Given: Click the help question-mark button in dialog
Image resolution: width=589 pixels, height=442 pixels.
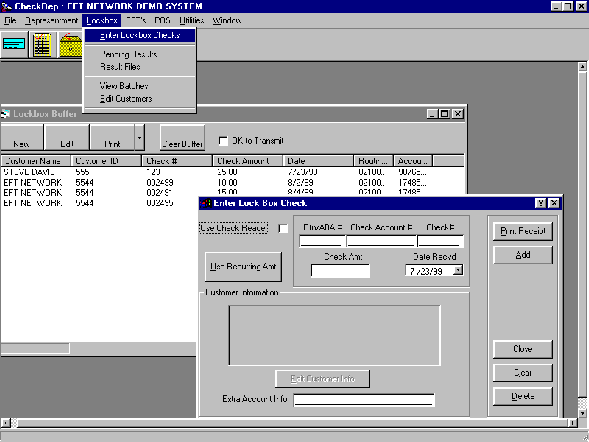Looking at the screenshot, I should click(x=540, y=203).
